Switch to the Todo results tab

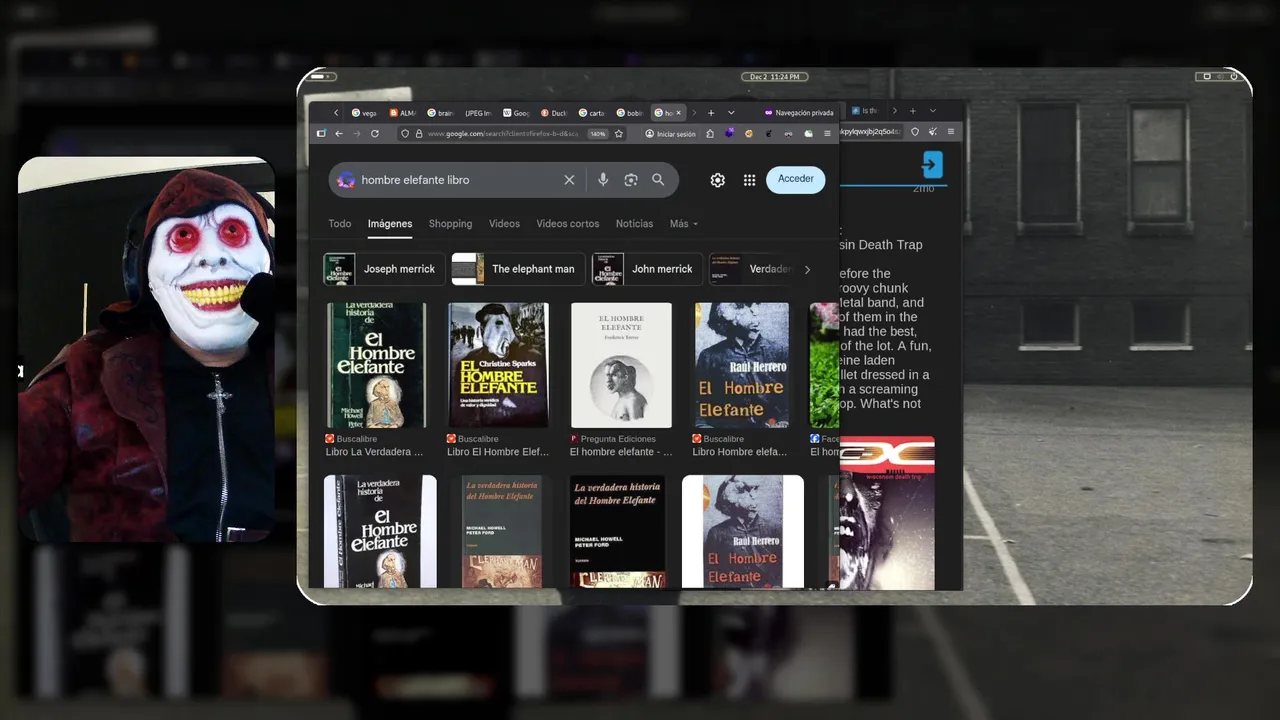point(340,224)
